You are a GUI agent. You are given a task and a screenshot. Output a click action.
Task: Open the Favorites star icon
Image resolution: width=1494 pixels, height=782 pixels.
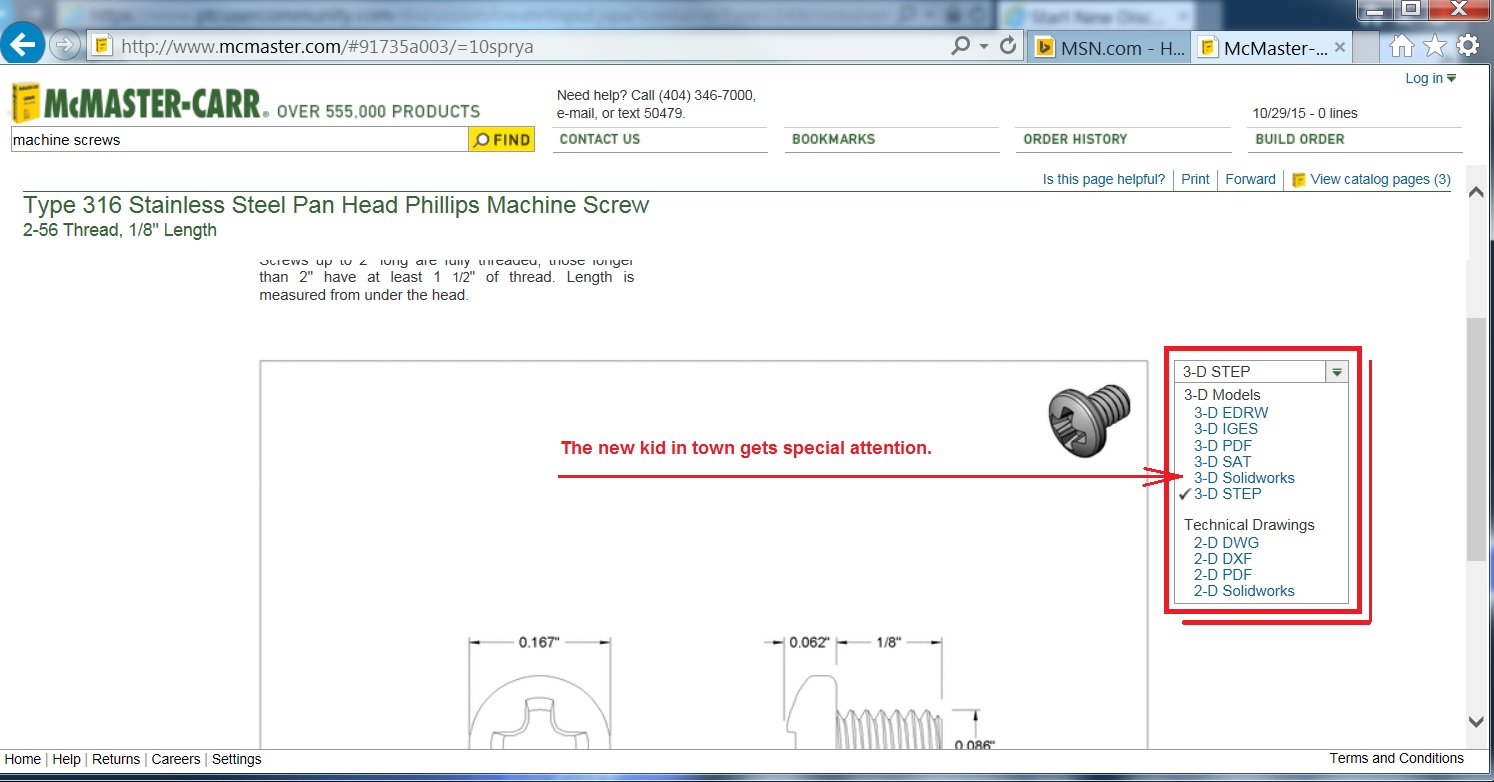tap(1435, 46)
